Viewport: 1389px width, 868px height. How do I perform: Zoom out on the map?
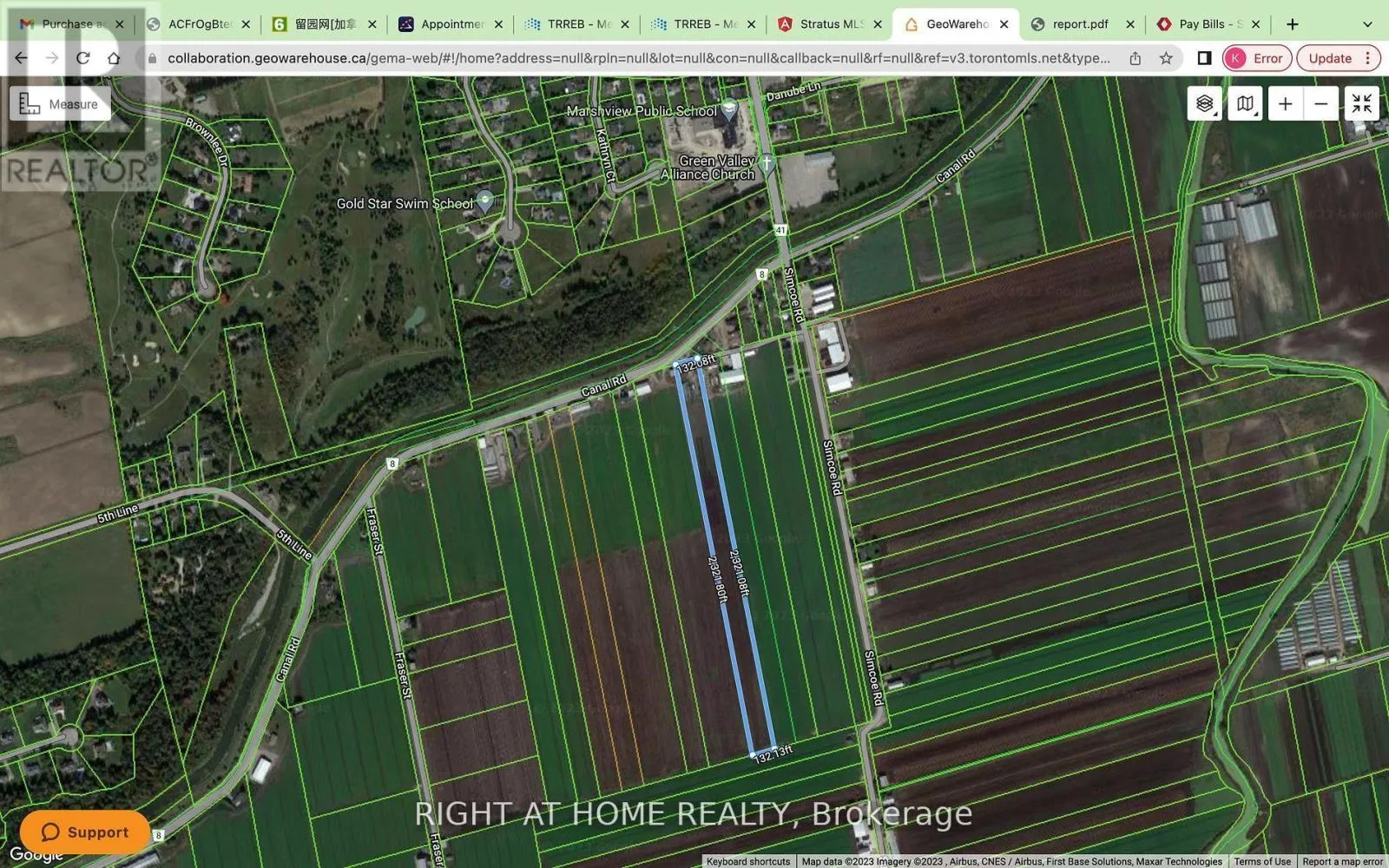tap(1320, 104)
